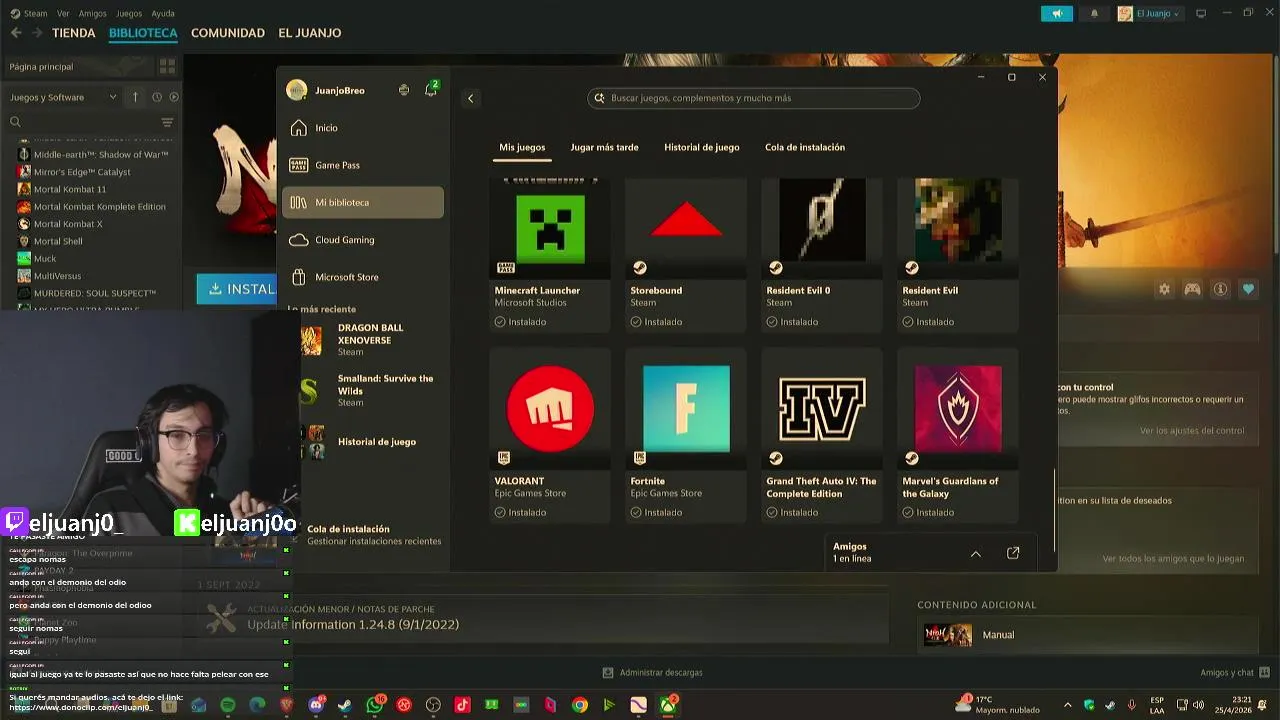Open Marvel's Guardians of the Galaxy tile
Screen dimensions: 1280x720
[x=958, y=435]
